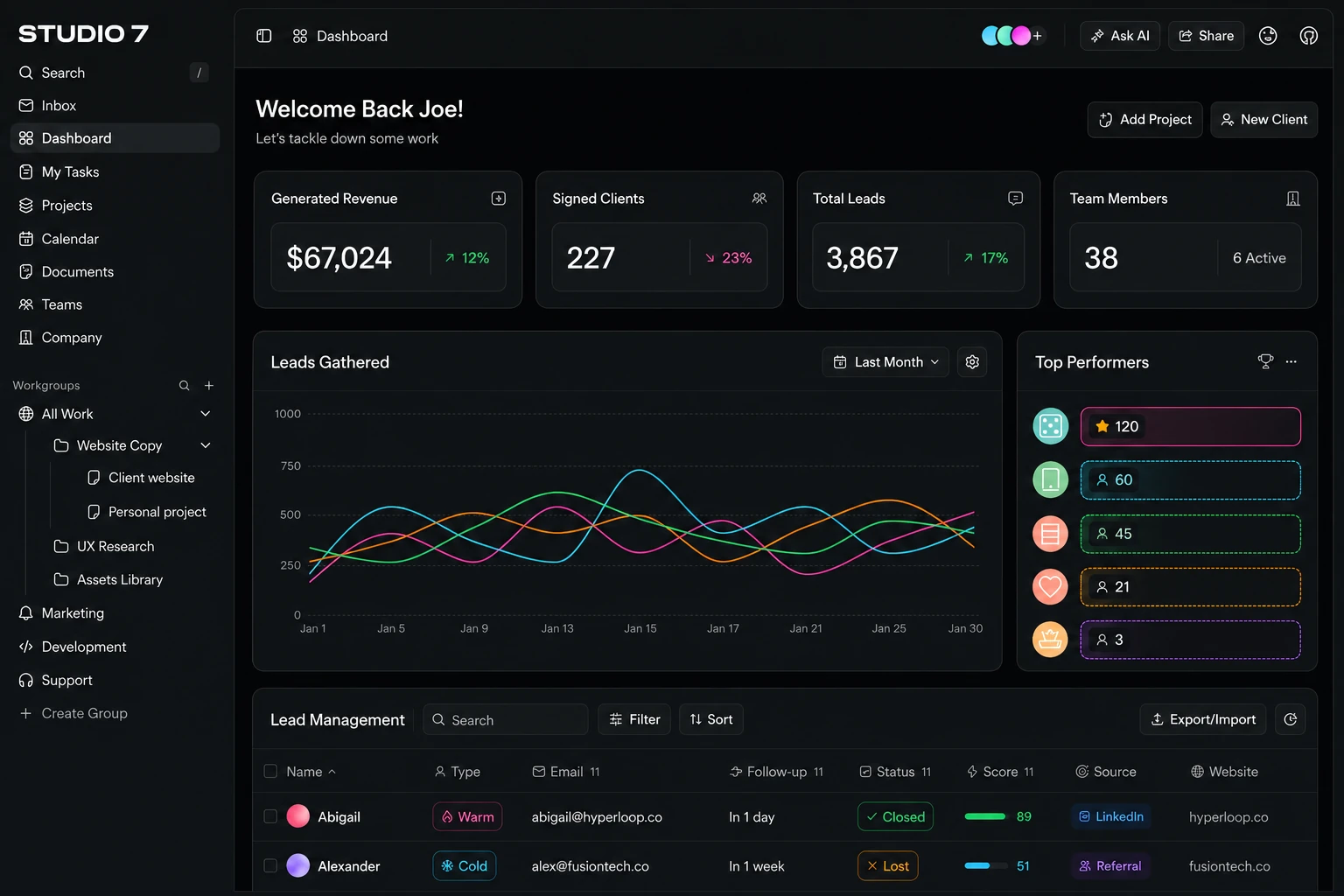Open the Filter button in Lead Management
The width and height of the screenshot is (1344, 896).
pyautogui.click(x=634, y=719)
